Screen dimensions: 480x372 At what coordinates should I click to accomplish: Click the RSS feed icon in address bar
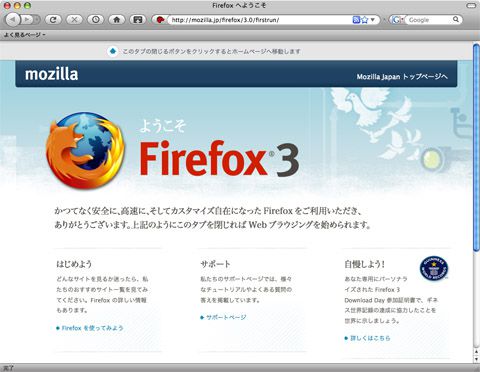[356, 20]
